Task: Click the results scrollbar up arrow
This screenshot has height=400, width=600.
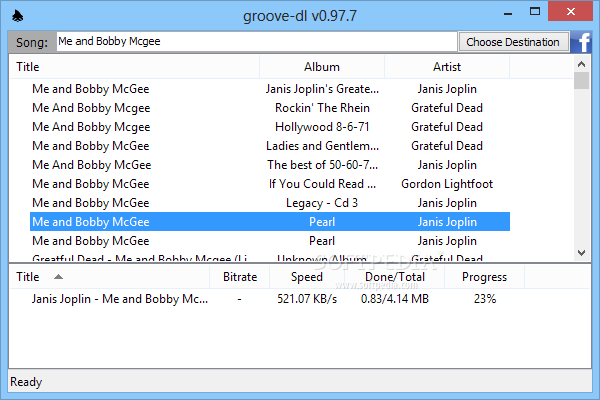Action: [x=582, y=64]
